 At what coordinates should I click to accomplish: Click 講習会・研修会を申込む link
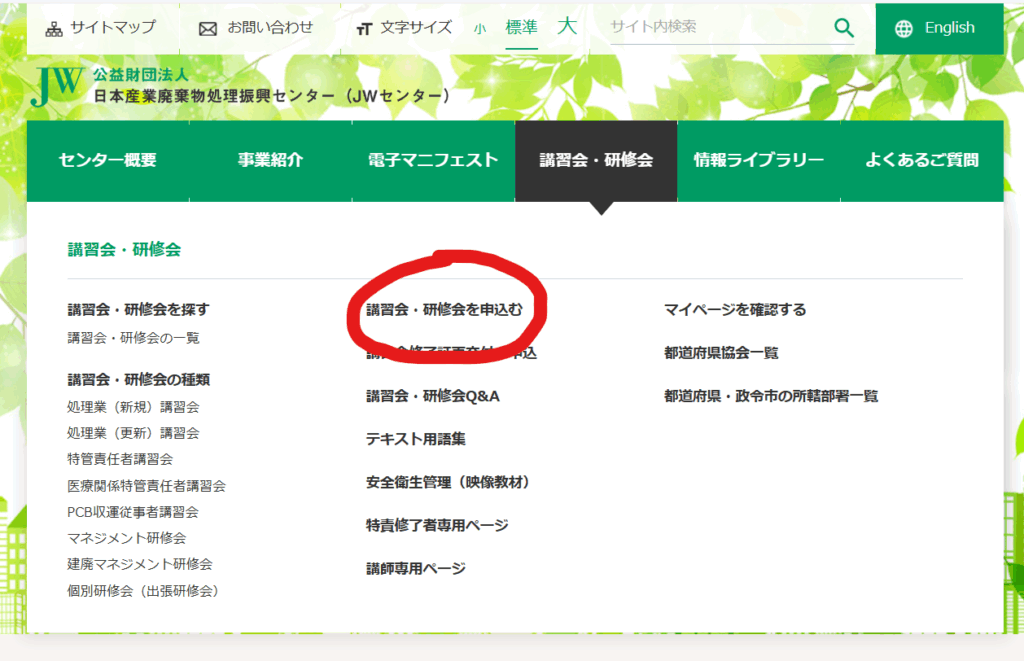click(444, 310)
